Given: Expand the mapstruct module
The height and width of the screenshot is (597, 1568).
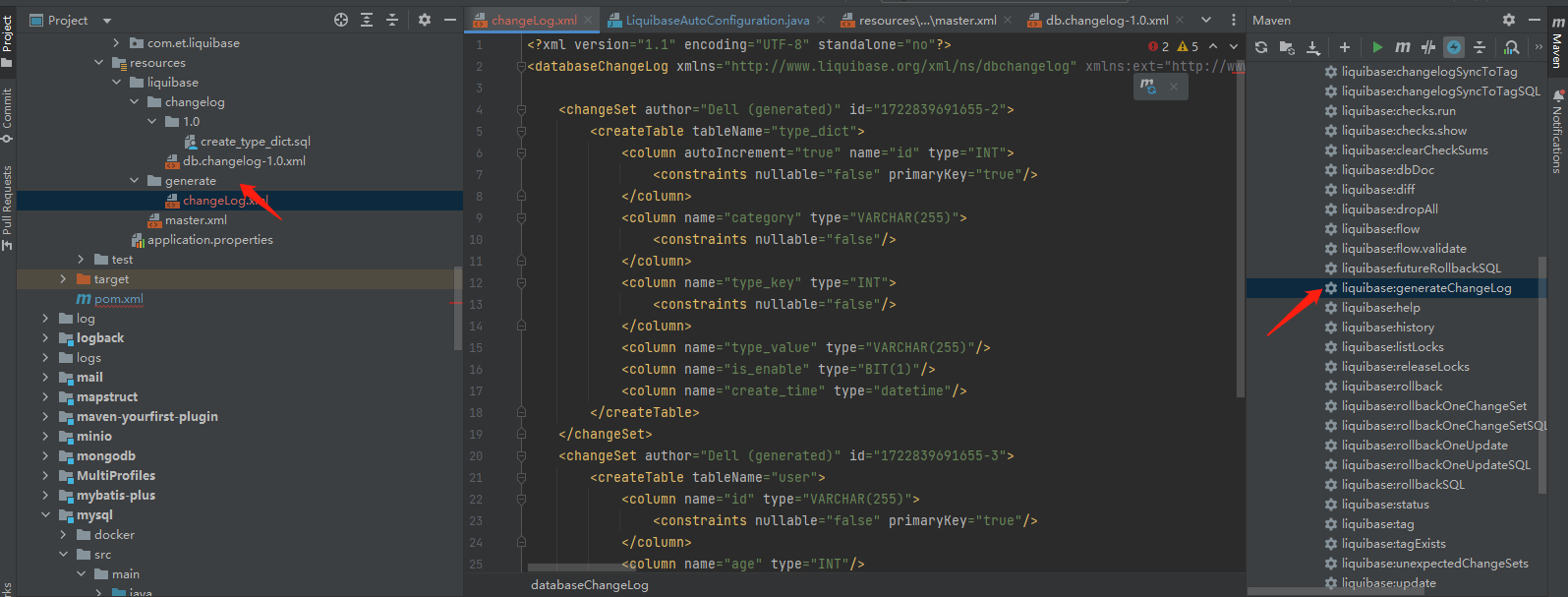Looking at the screenshot, I should tap(45, 397).
